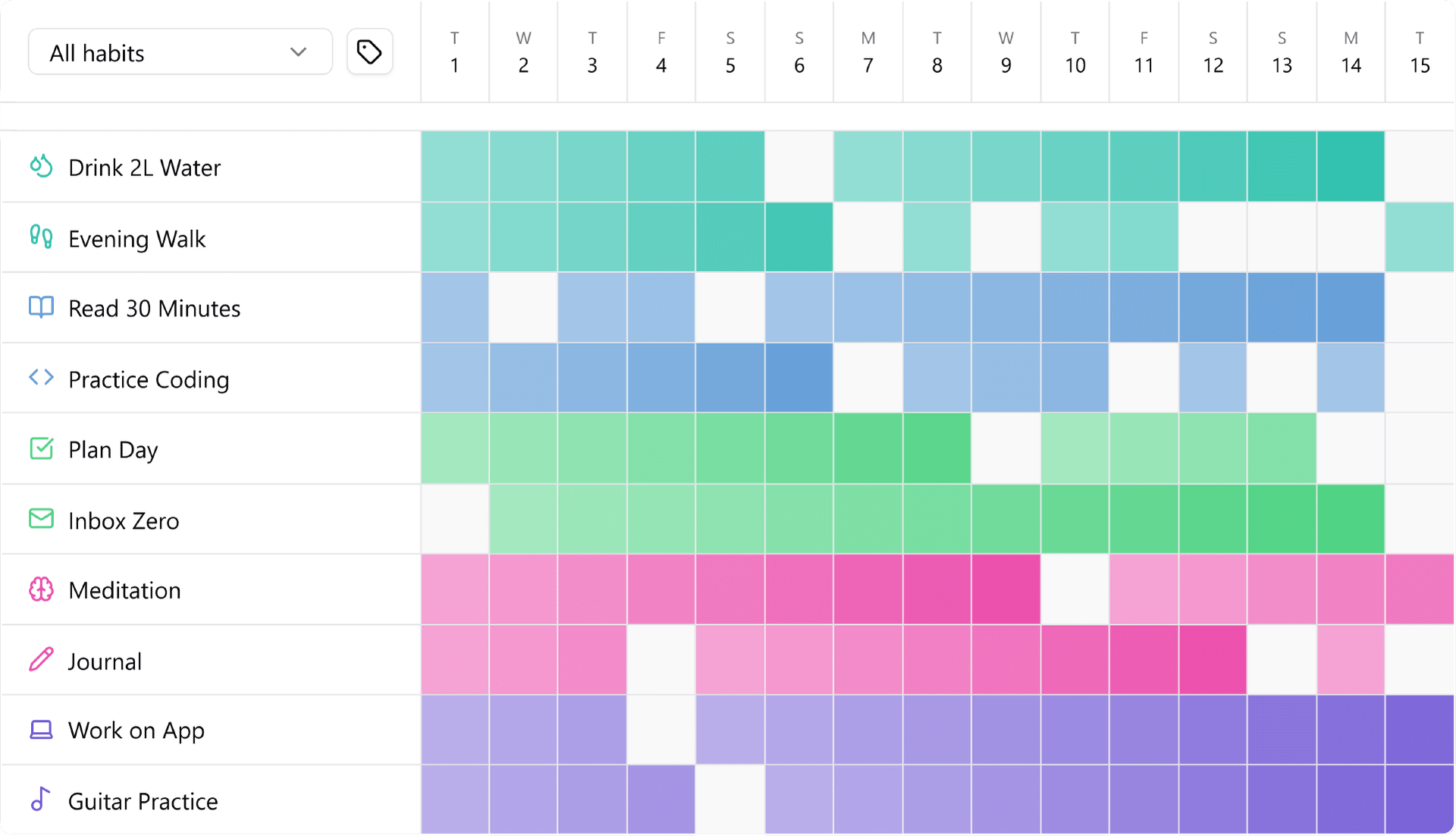Select the Monday 7 date column header
This screenshot has height=836, width=1456.
tap(868, 52)
